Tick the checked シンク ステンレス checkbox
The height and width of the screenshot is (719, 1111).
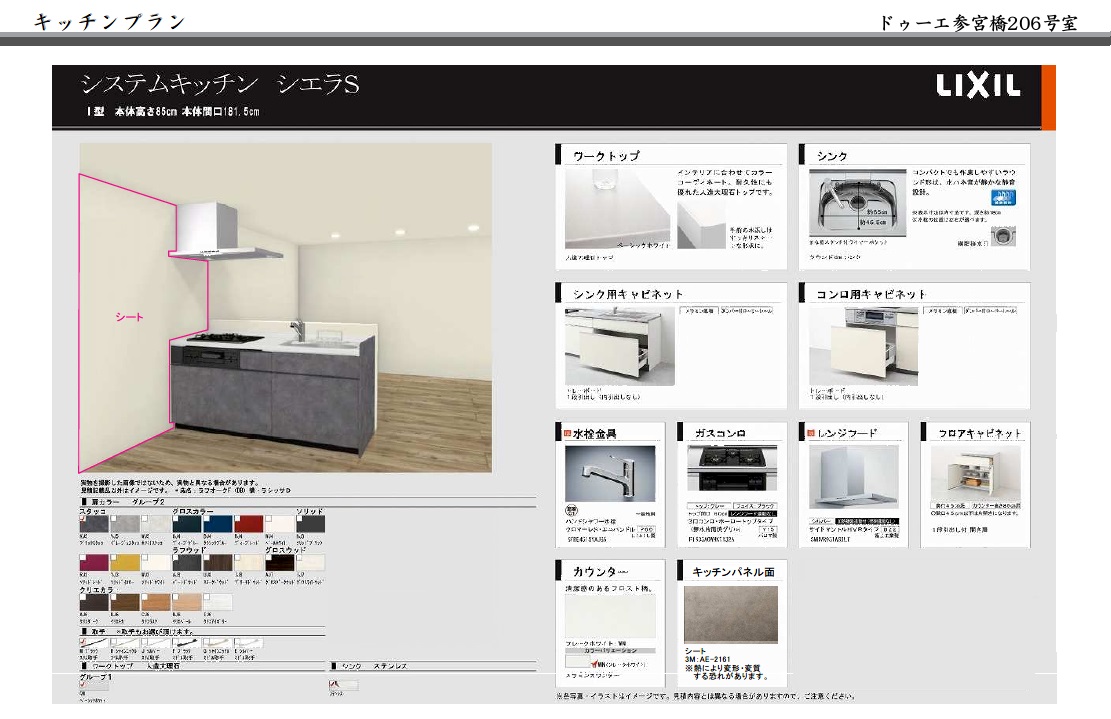point(332,684)
